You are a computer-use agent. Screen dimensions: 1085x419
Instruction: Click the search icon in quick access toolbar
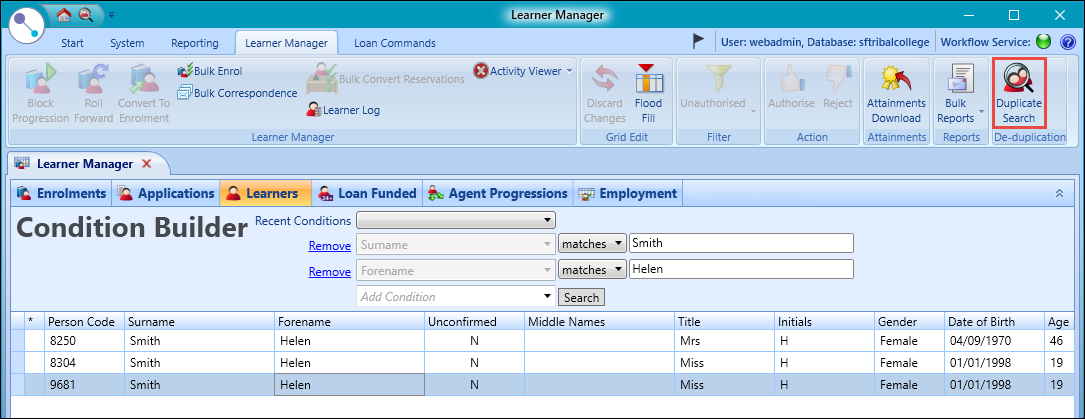tap(86, 14)
